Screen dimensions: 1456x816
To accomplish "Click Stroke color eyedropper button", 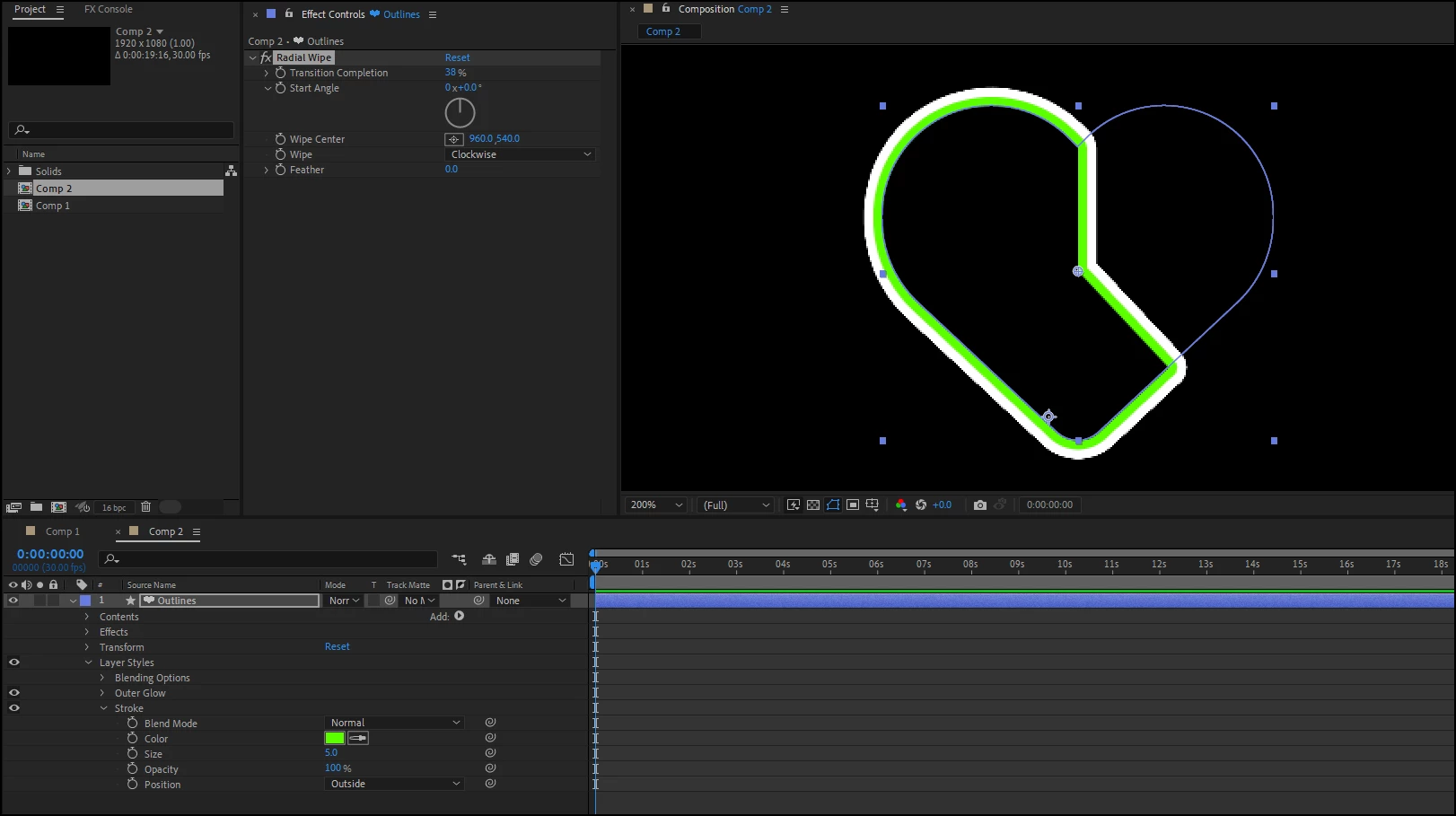I will (358, 738).
